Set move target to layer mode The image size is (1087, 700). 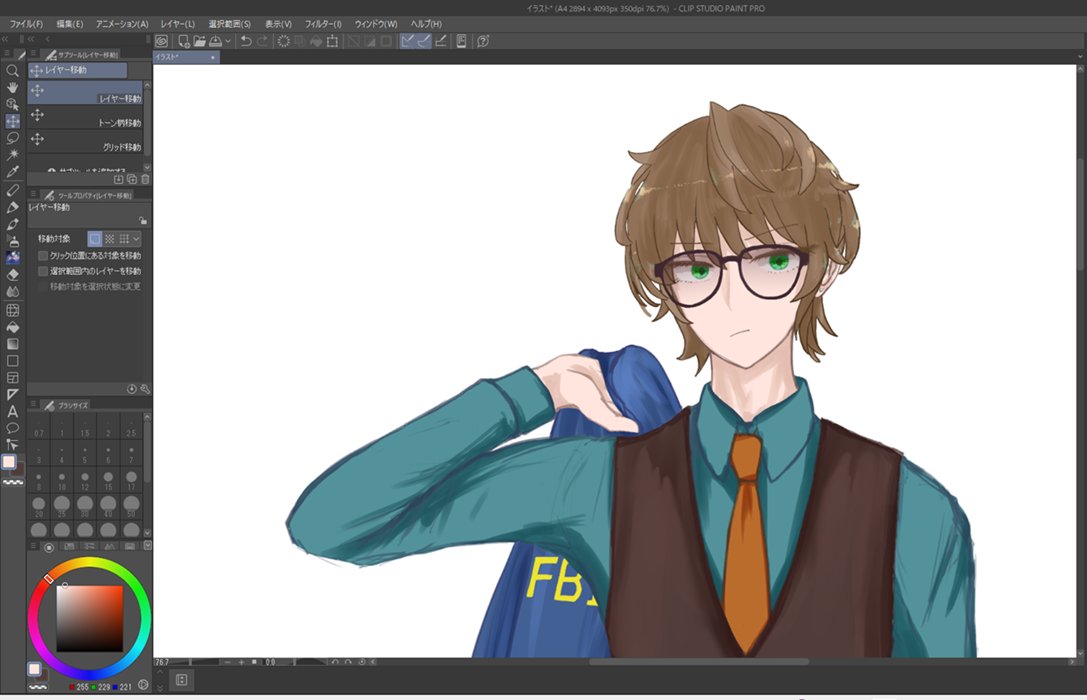[x=95, y=239]
